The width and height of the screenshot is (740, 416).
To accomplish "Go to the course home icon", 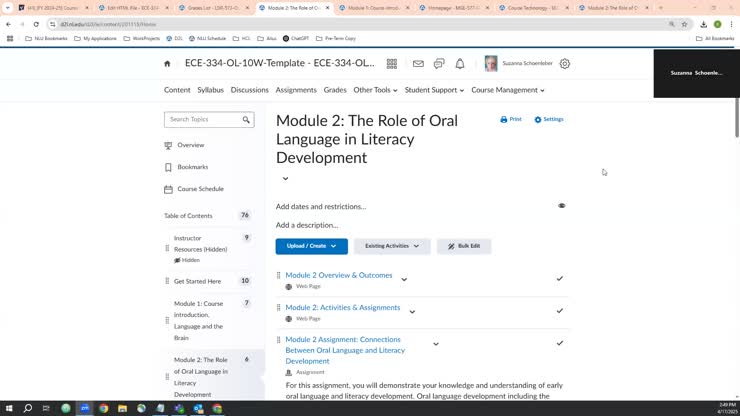I will coord(167,64).
